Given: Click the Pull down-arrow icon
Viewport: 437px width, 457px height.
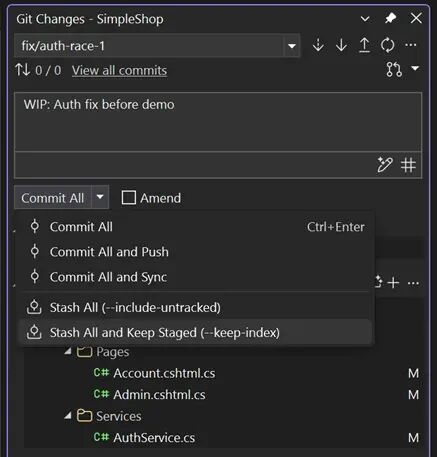Looking at the screenshot, I should (341, 45).
